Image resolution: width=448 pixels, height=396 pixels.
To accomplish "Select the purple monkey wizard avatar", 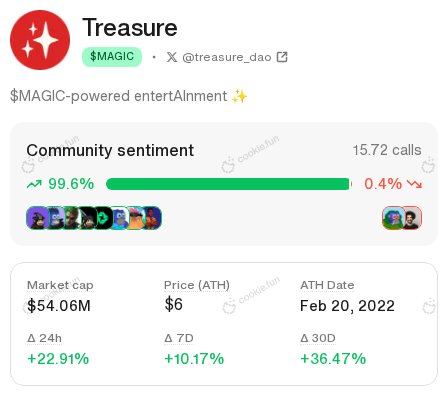I will coord(35,218).
